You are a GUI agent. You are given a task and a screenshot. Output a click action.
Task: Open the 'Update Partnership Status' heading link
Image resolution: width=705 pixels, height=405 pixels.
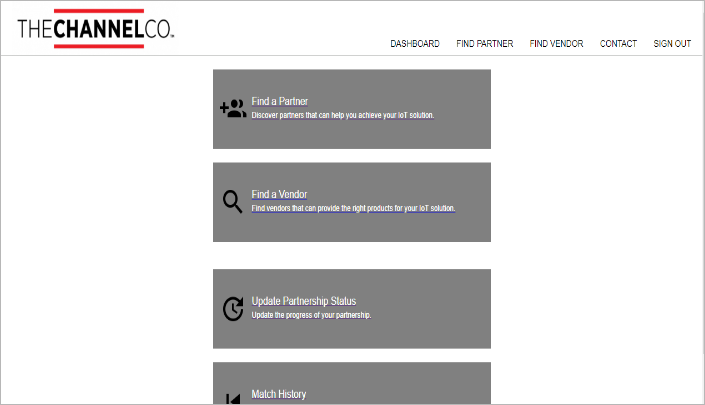[303, 301]
